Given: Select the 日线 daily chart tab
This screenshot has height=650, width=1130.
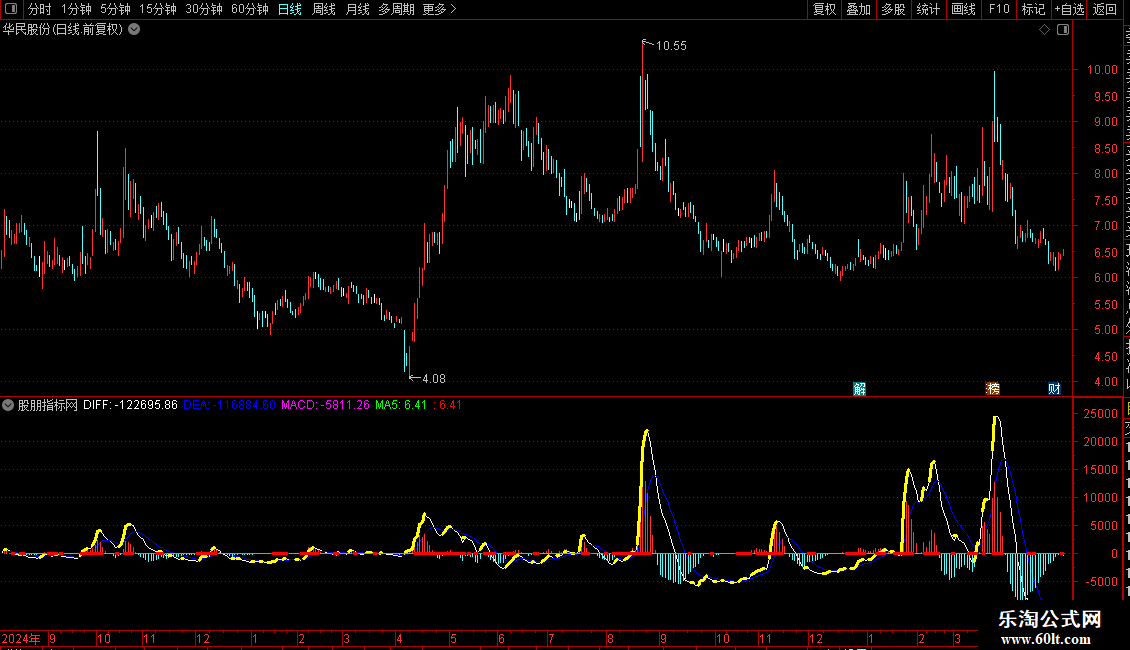Looking at the screenshot, I should [290, 9].
